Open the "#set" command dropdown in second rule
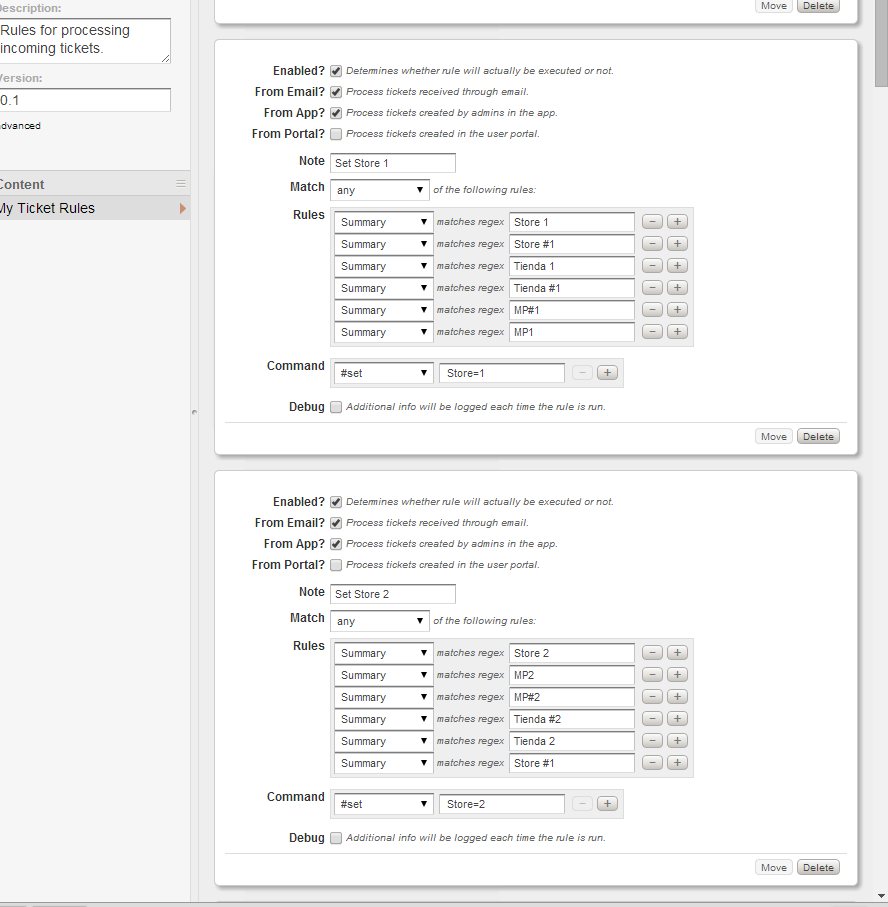The image size is (888, 907). (x=383, y=803)
